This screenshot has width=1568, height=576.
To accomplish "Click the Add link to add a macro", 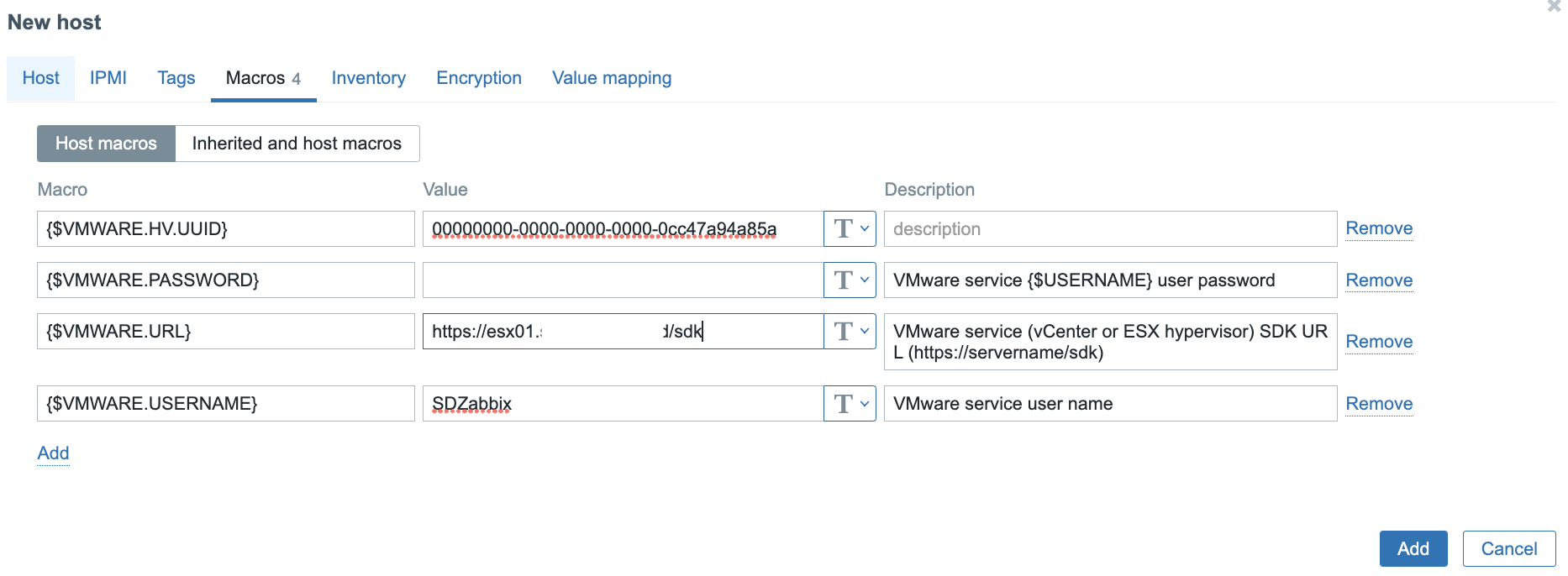I will point(53,453).
